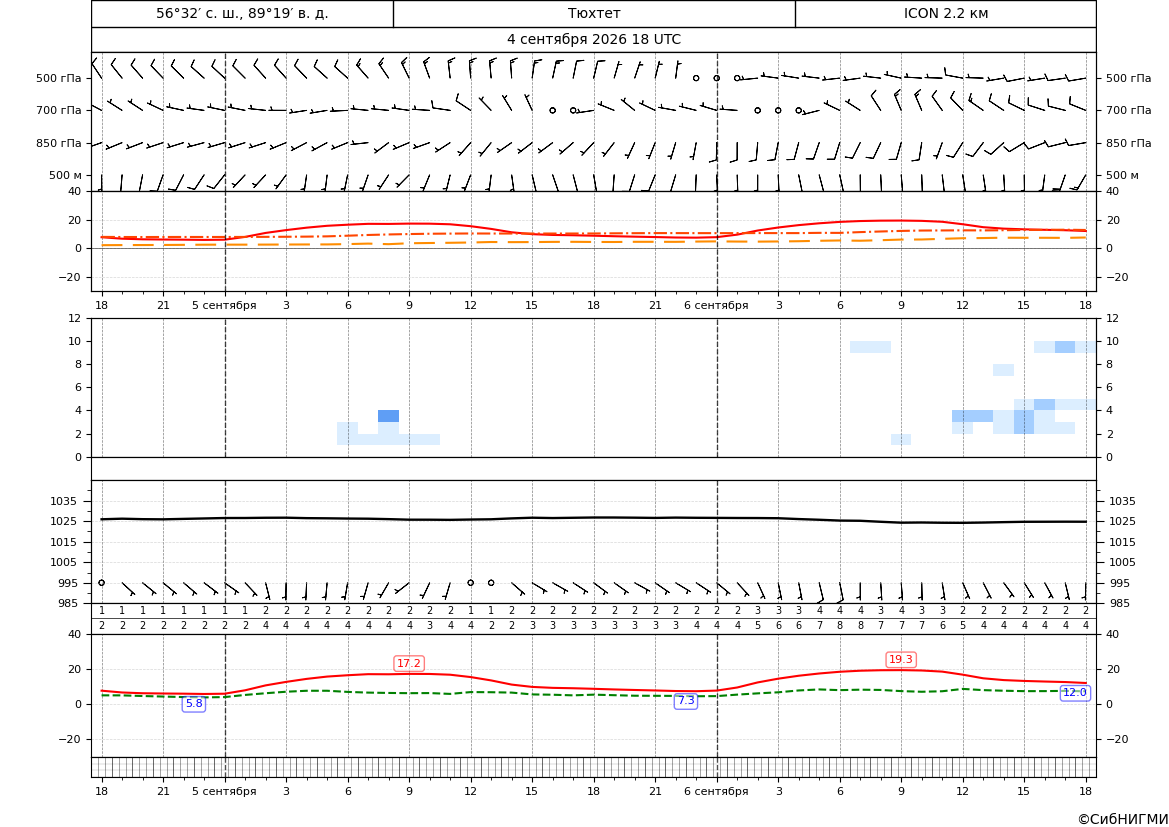The image size is (1169, 827).
Task: Click the 850 гПа left axis label
Action: click(59, 143)
